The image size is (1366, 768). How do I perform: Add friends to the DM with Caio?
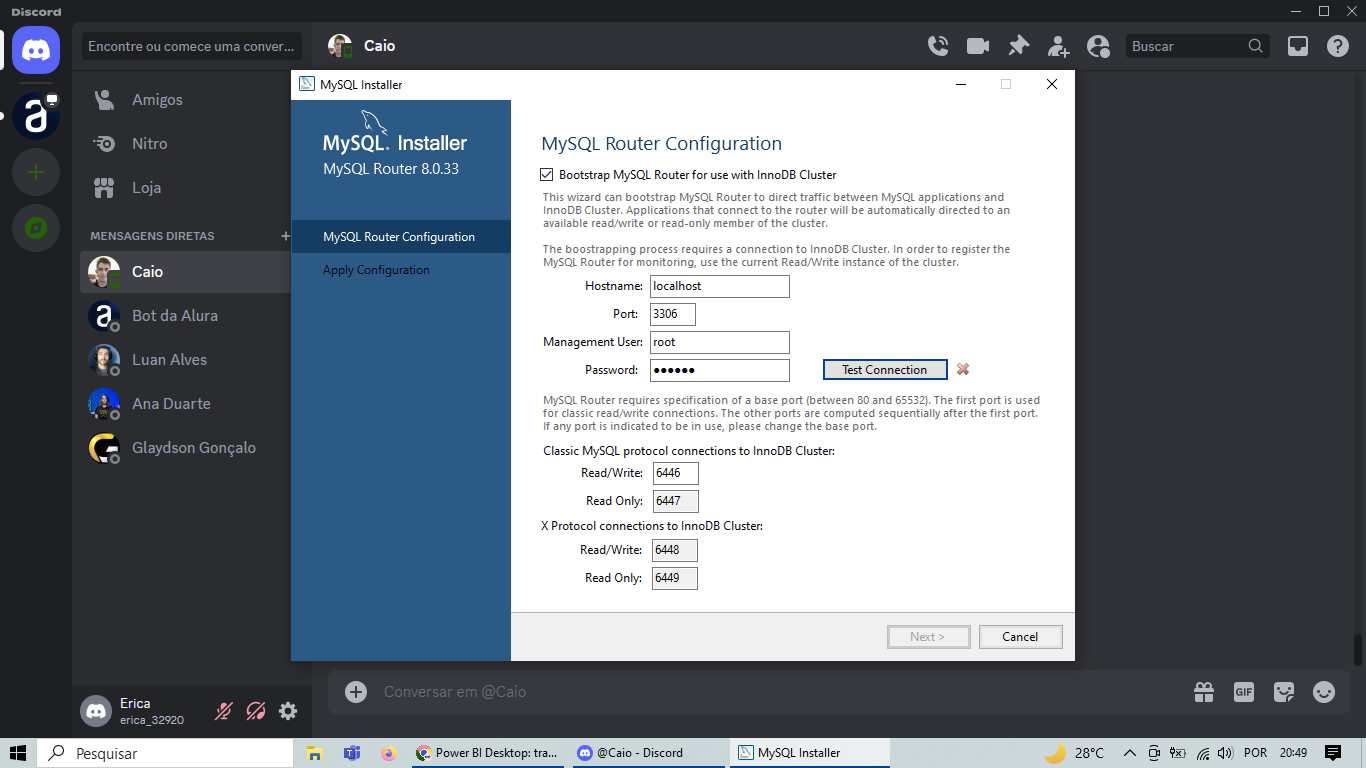[1058, 46]
